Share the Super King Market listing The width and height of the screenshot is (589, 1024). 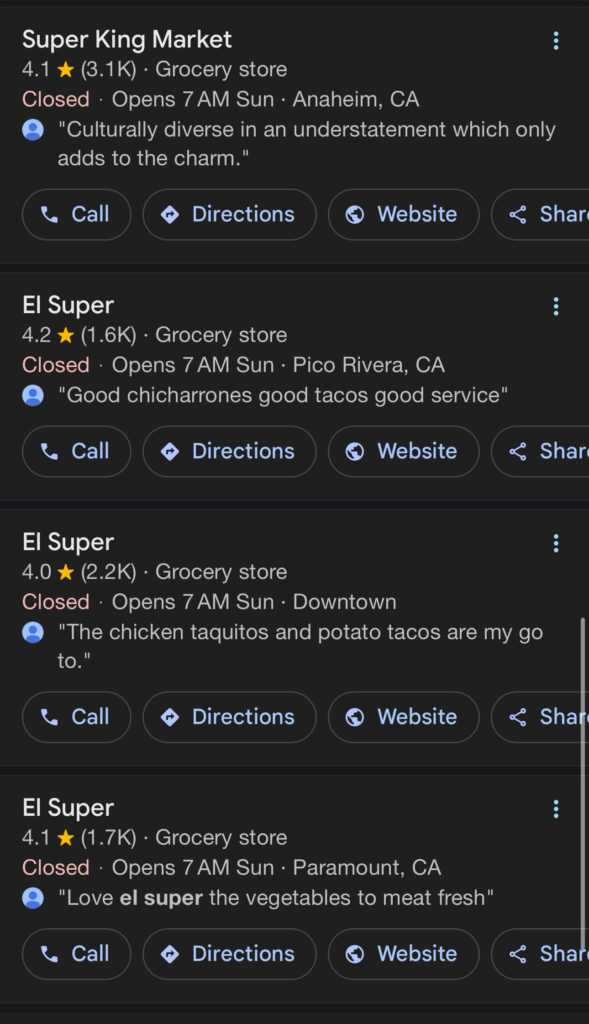541,214
